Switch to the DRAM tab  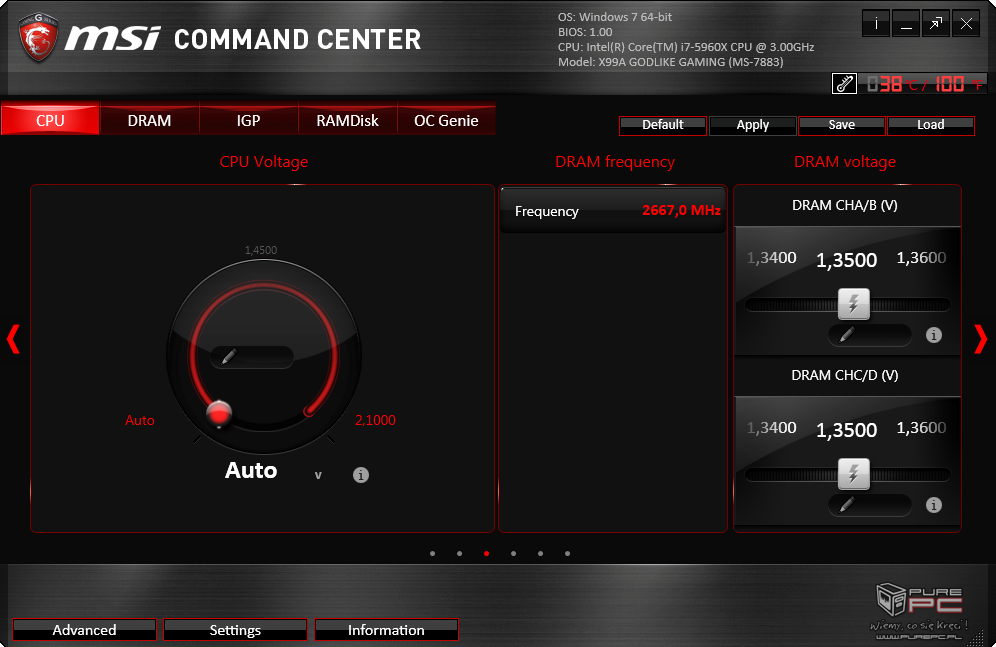click(149, 120)
